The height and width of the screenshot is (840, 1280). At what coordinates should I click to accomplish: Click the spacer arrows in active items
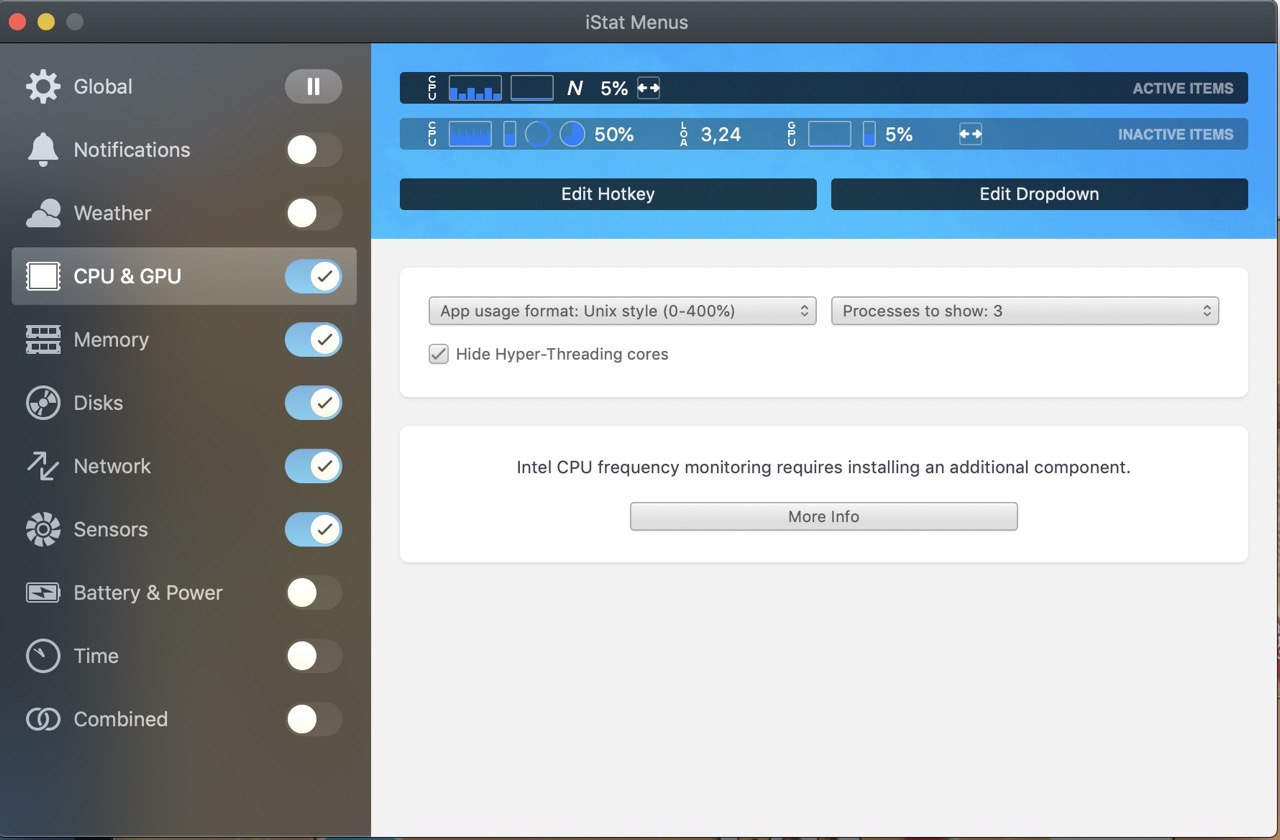[649, 88]
